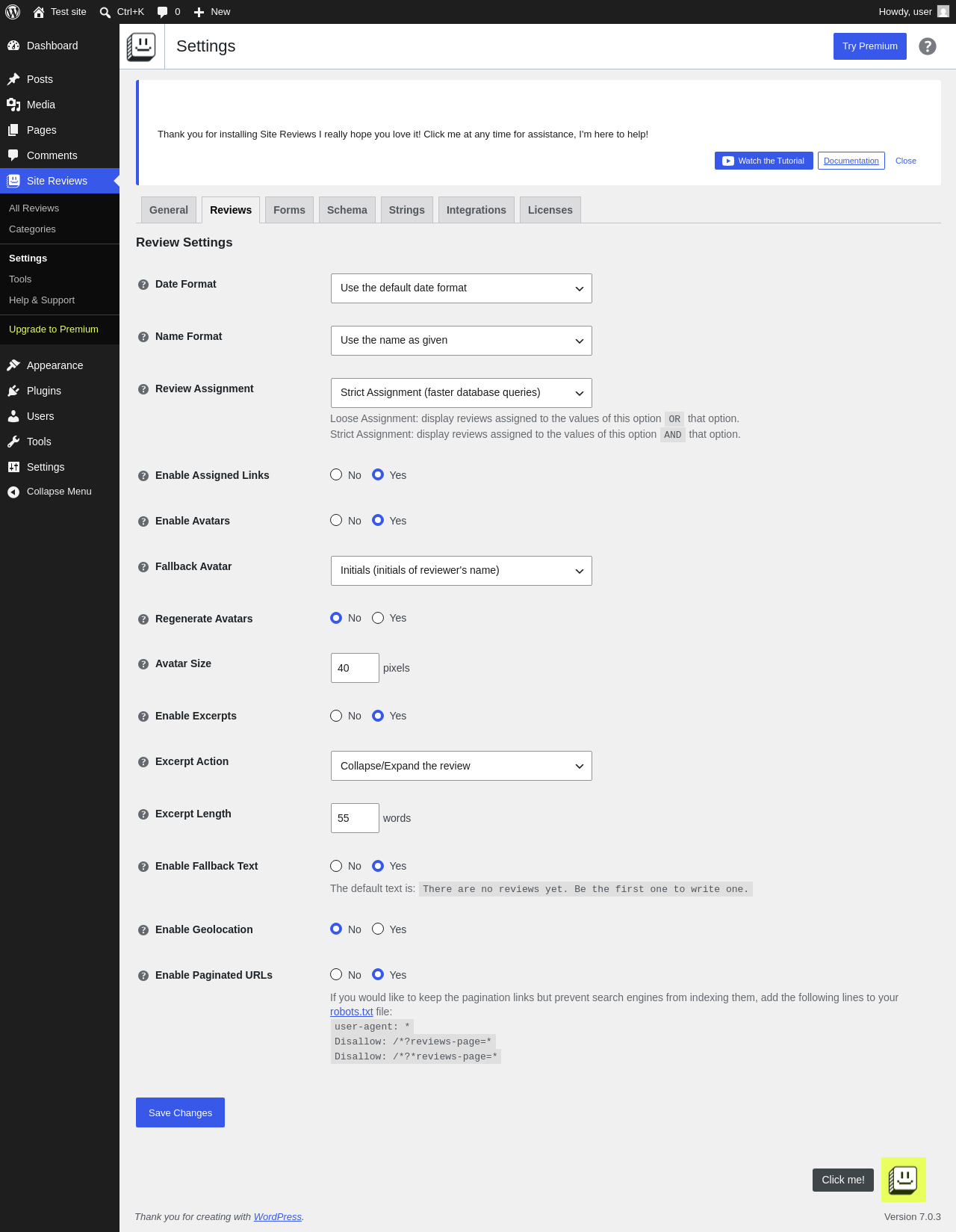Show help tooltip for Avatar Size
Image resolution: width=956 pixels, height=1232 pixels.
(x=143, y=664)
